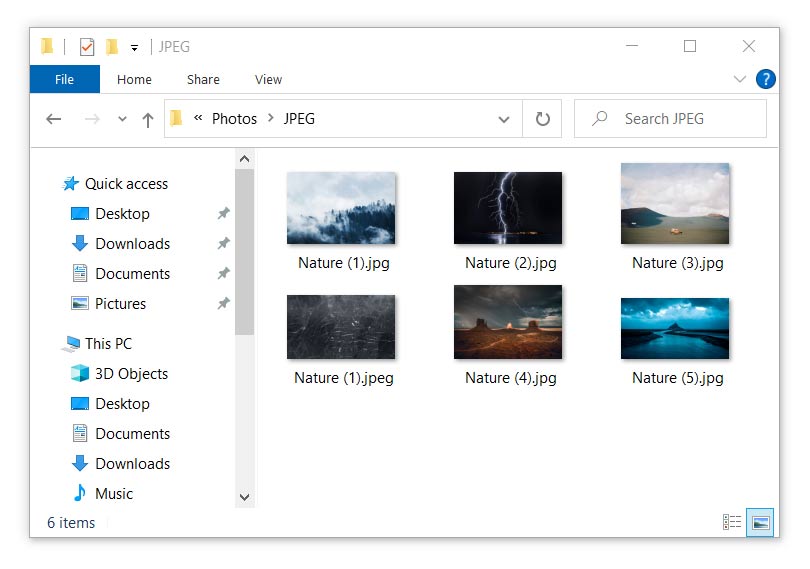Click the Photos breadcrumb in the address bar
810x569 pixels.
(x=234, y=119)
